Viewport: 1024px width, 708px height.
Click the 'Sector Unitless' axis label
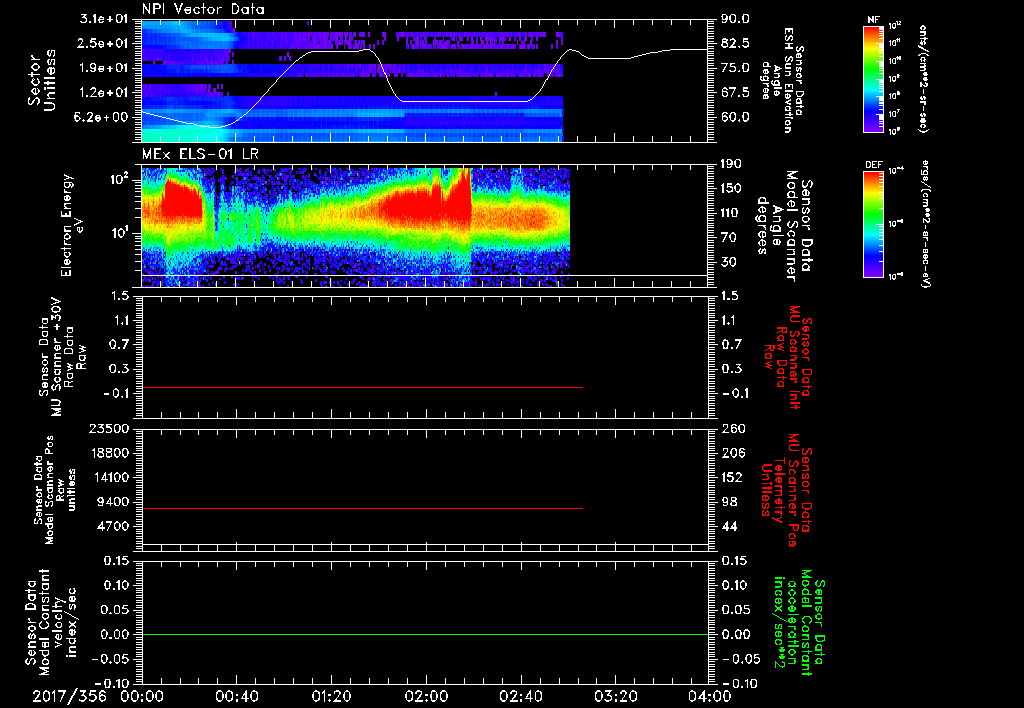(x=42, y=80)
